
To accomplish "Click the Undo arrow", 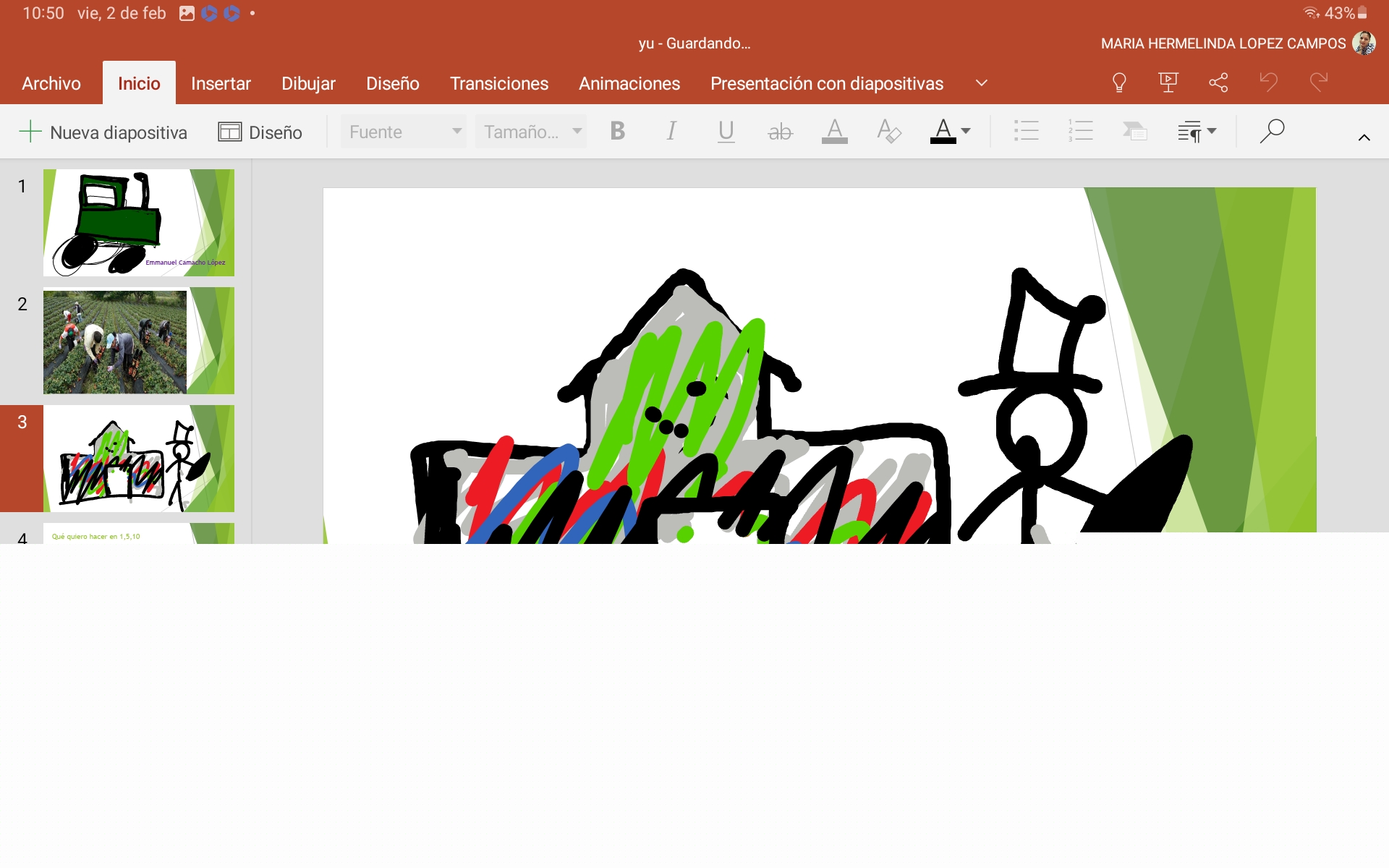I will [1268, 82].
